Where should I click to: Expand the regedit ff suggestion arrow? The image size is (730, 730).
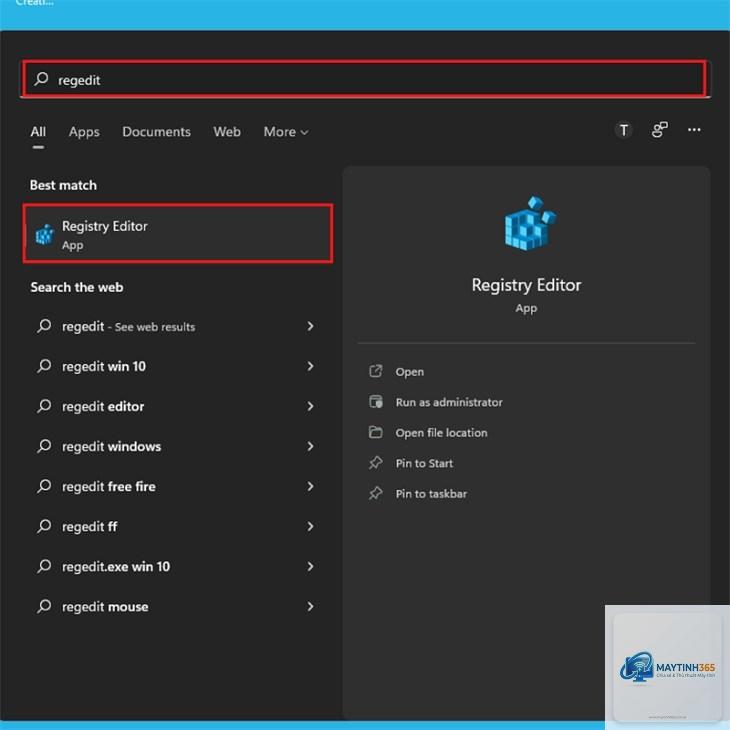(x=311, y=527)
